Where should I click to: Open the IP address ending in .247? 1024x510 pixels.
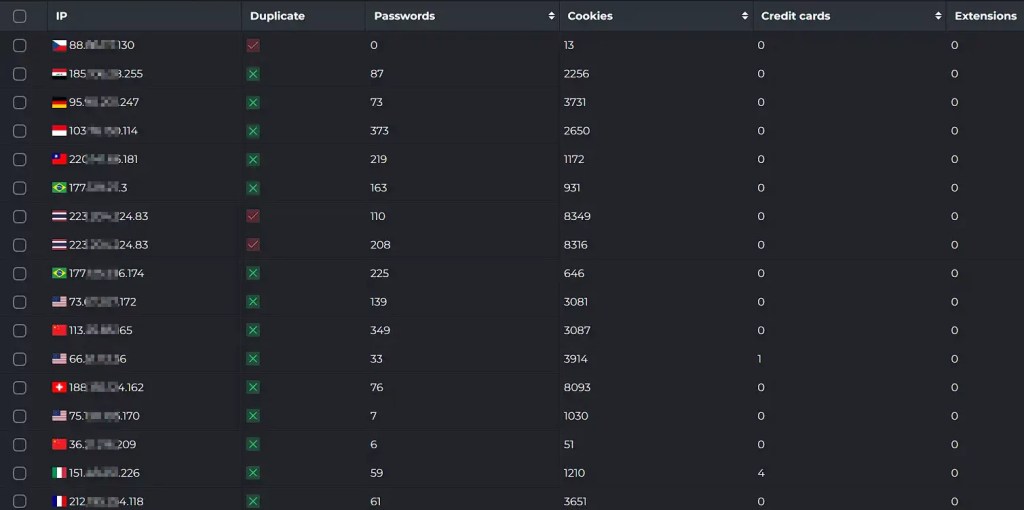104,102
